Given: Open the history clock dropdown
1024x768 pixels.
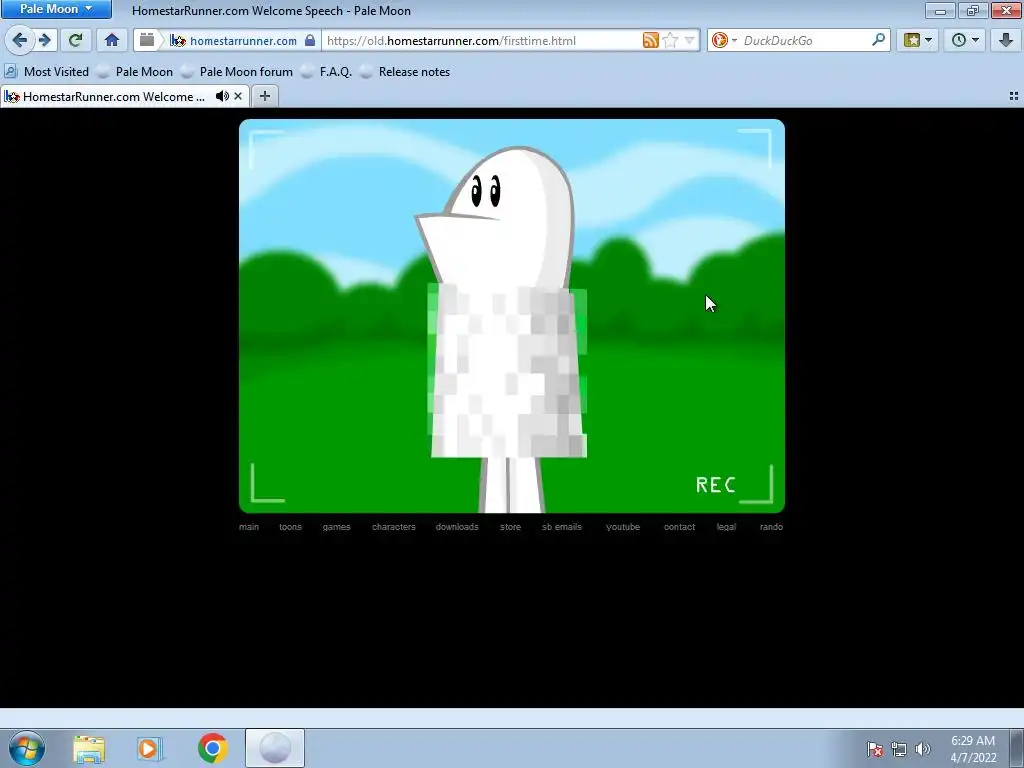Looking at the screenshot, I should (965, 40).
